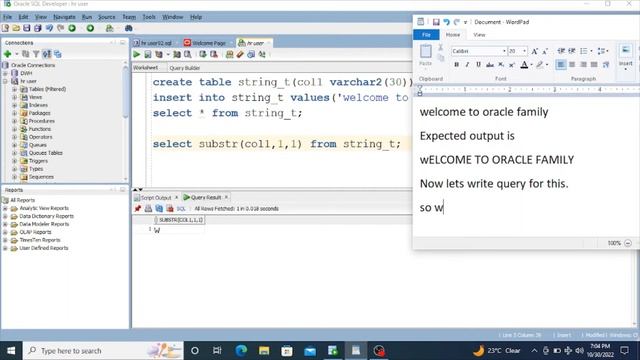
Task: Expand the DWH connection node
Action: 5,73
